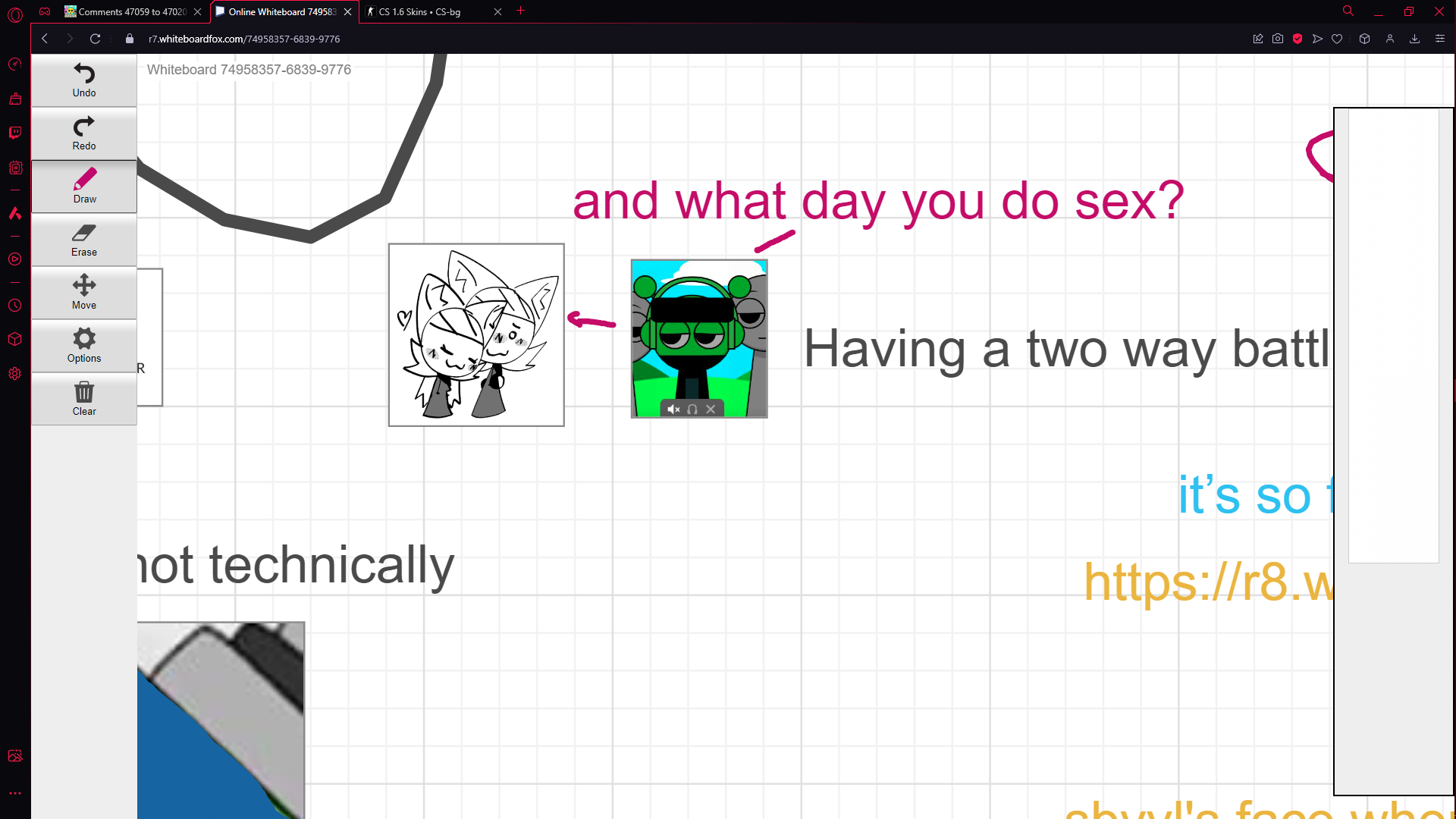Clear the entire whiteboard

coord(83,398)
